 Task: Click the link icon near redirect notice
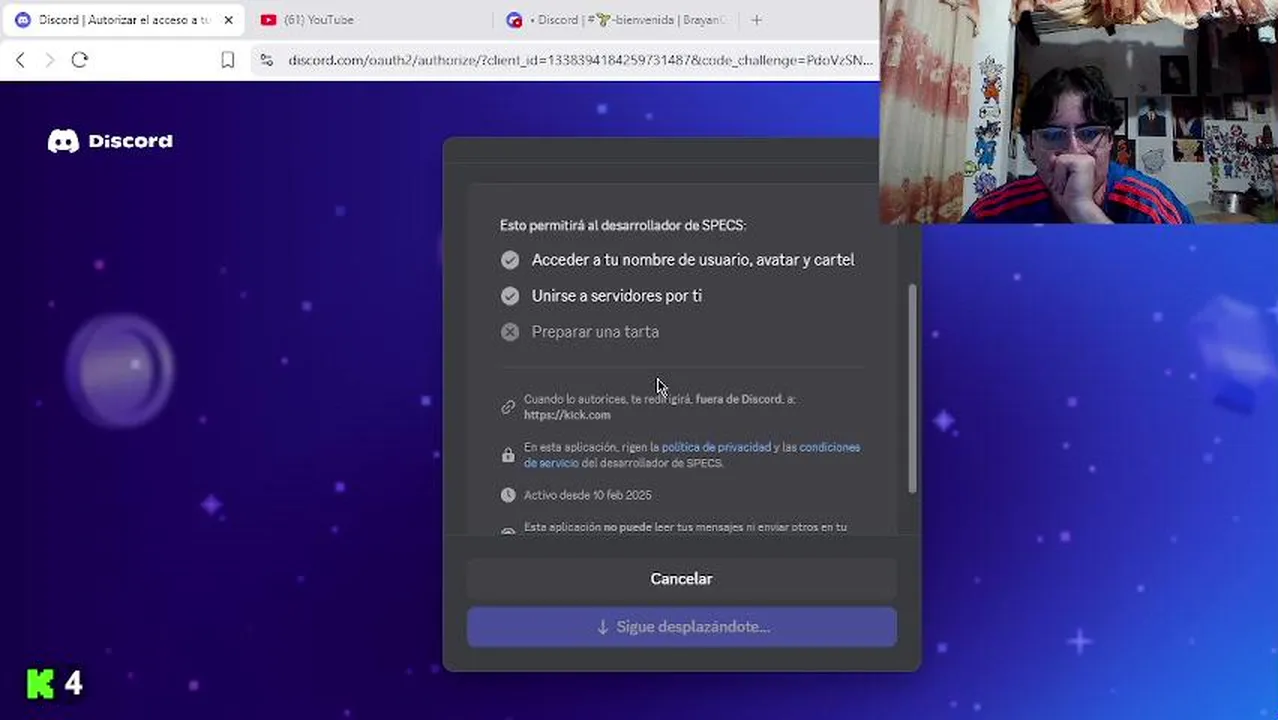click(x=508, y=407)
